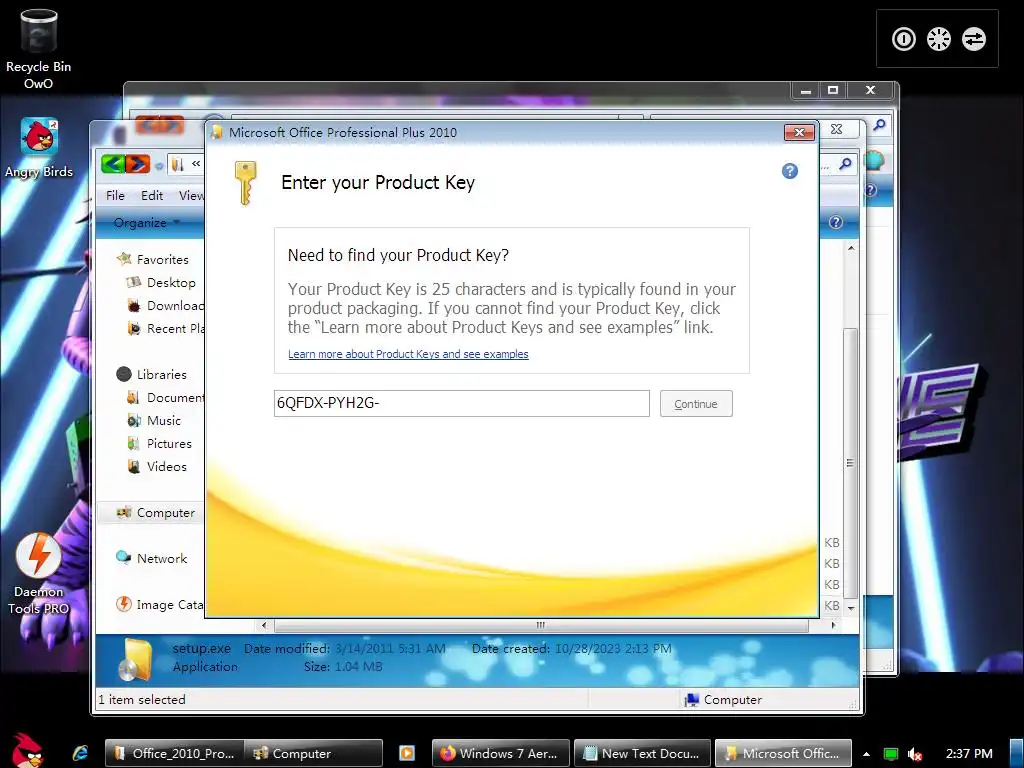Viewport: 1024px width, 768px height.
Task: Click the horizontal scroll left arrow in Explorer
Action: 264,625
